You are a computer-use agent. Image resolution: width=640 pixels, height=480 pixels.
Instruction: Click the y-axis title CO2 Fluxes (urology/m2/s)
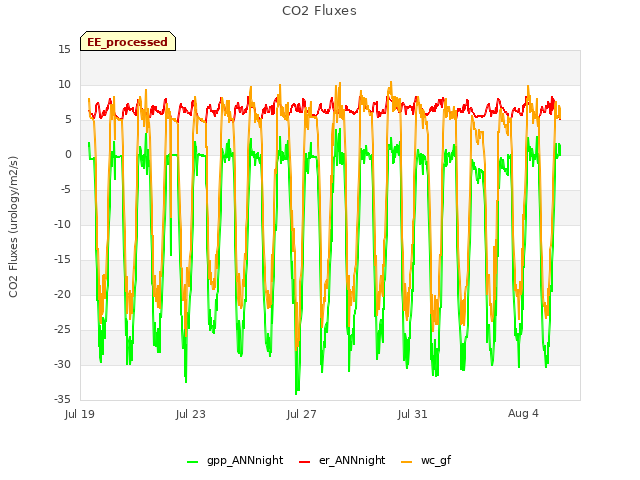(13, 227)
